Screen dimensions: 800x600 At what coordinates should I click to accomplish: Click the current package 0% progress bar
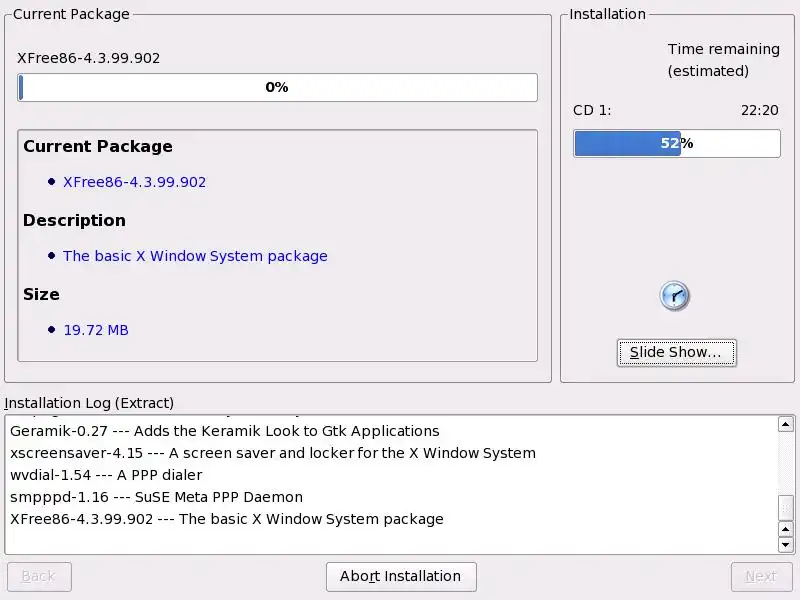click(277, 87)
